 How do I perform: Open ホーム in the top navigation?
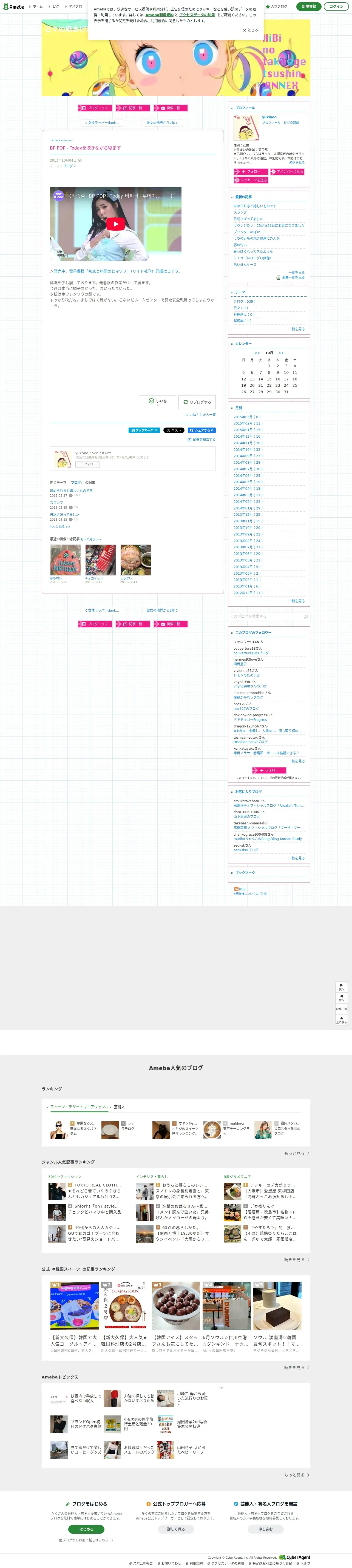pyautogui.click(x=36, y=7)
